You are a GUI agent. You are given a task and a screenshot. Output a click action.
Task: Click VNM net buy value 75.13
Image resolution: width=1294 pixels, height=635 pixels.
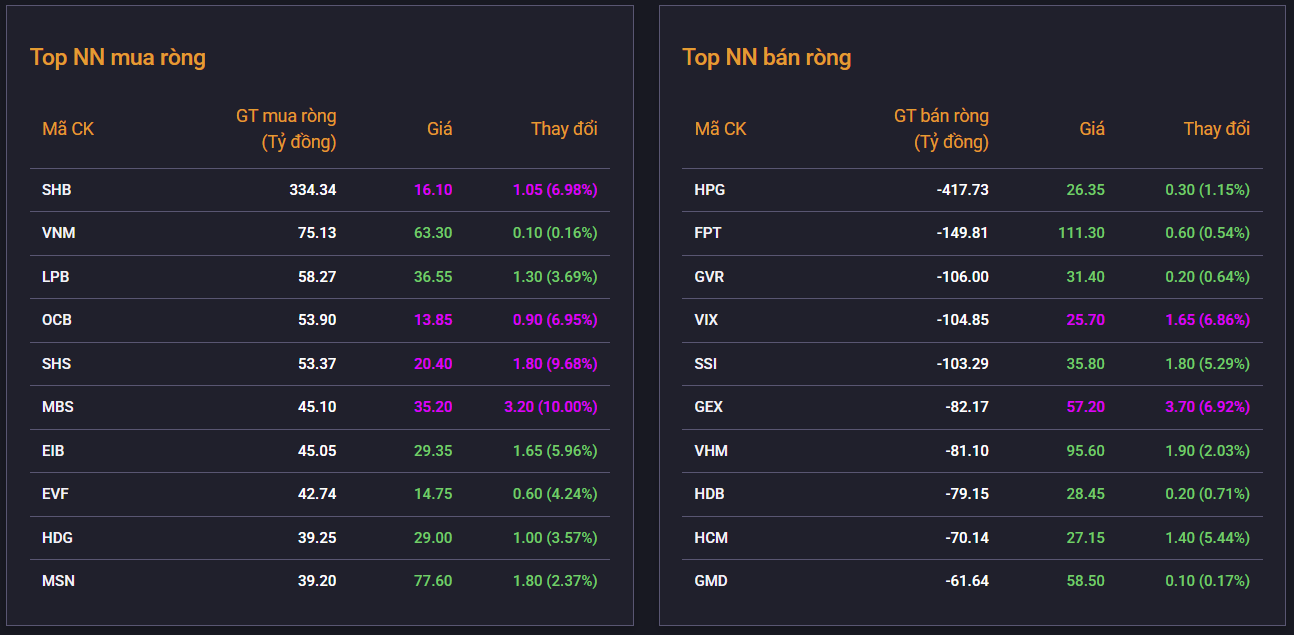coord(317,233)
